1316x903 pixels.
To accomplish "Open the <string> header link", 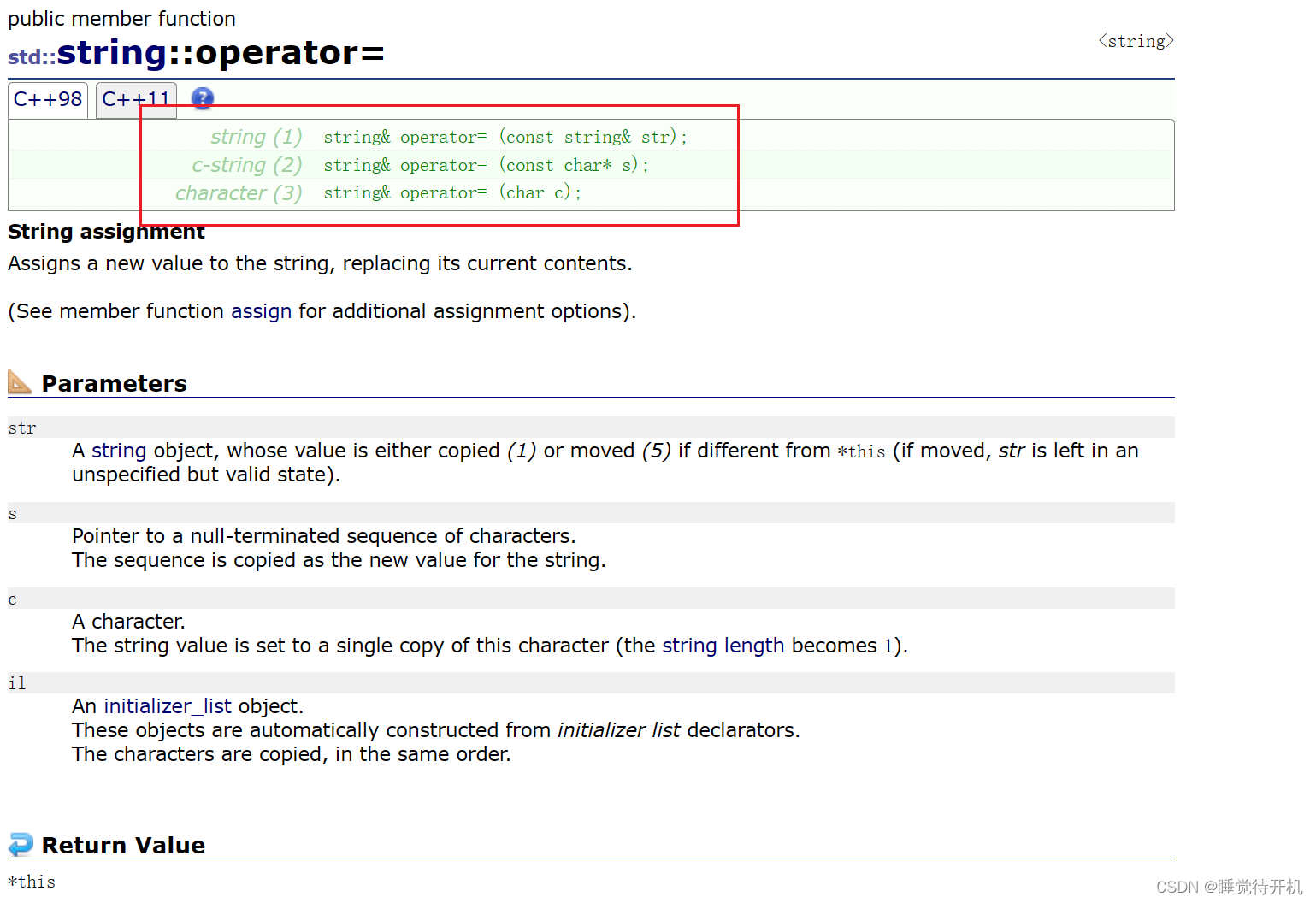I will point(1136,41).
